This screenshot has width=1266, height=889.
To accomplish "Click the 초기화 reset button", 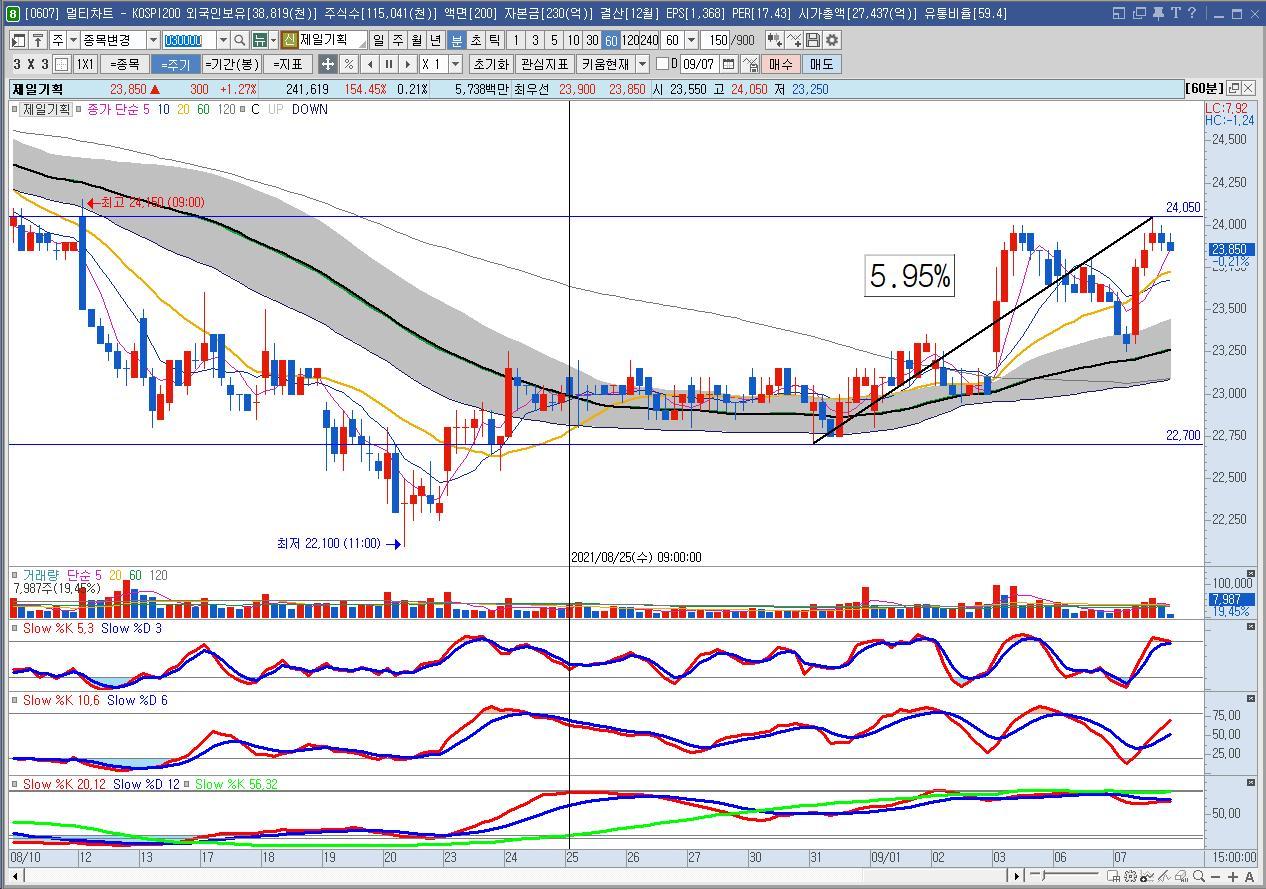I will point(490,64).
